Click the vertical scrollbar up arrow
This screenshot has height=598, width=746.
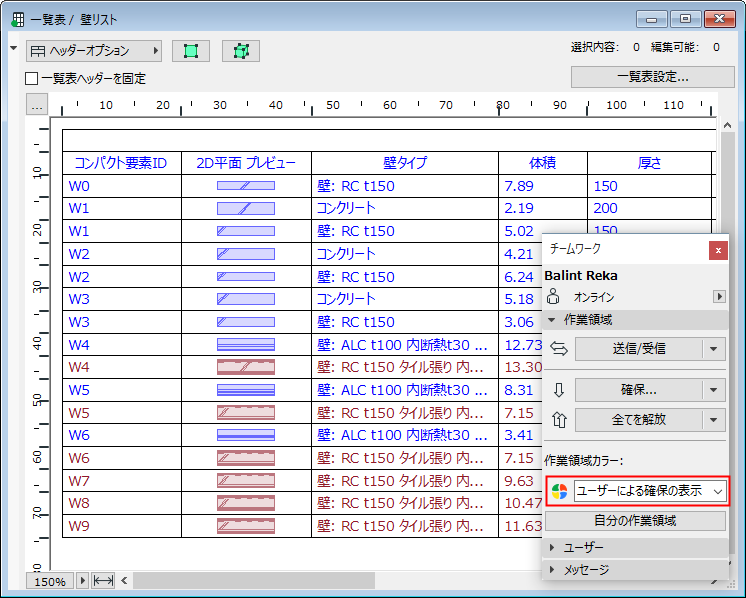click(727, 126)
